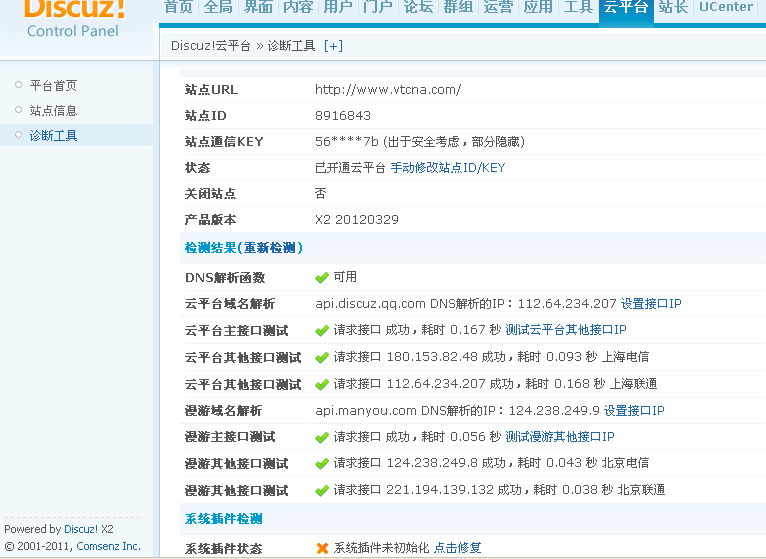Screen dimensions: 766x559
Task: Open the UCenter navigation tab
Action: click(x=726, y=7)
